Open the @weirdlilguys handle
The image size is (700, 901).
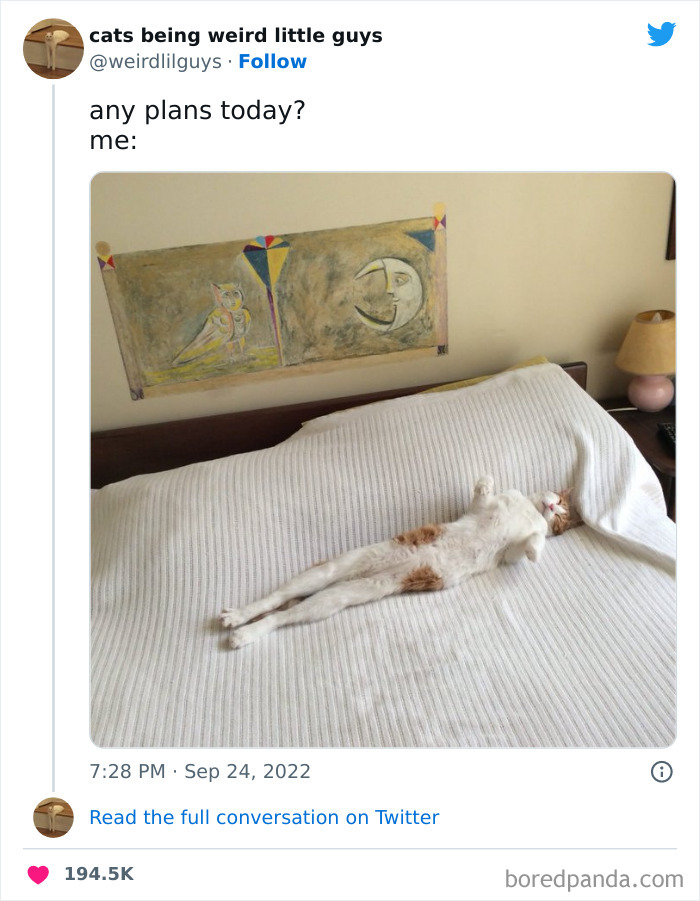[155, 62]
